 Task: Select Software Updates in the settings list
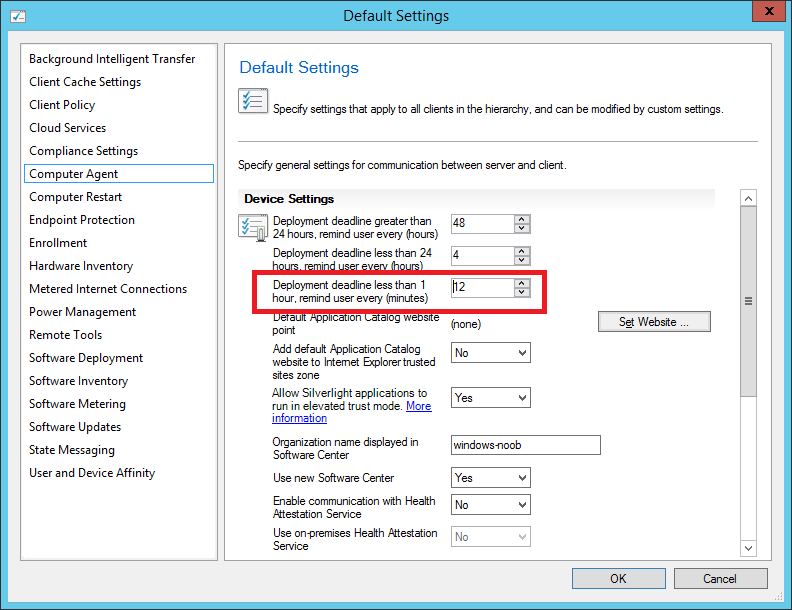75,427
